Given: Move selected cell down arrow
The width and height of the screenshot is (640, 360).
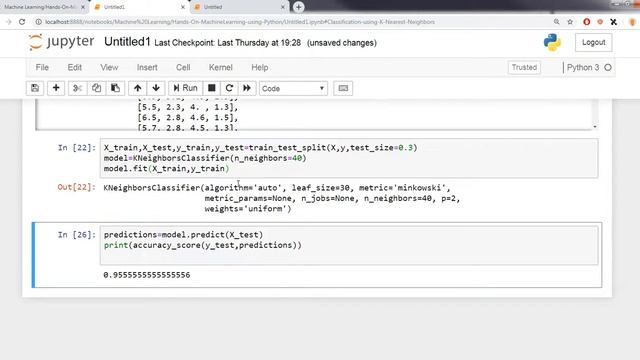Looking at the screenshot, I should (x=156, y=88).
